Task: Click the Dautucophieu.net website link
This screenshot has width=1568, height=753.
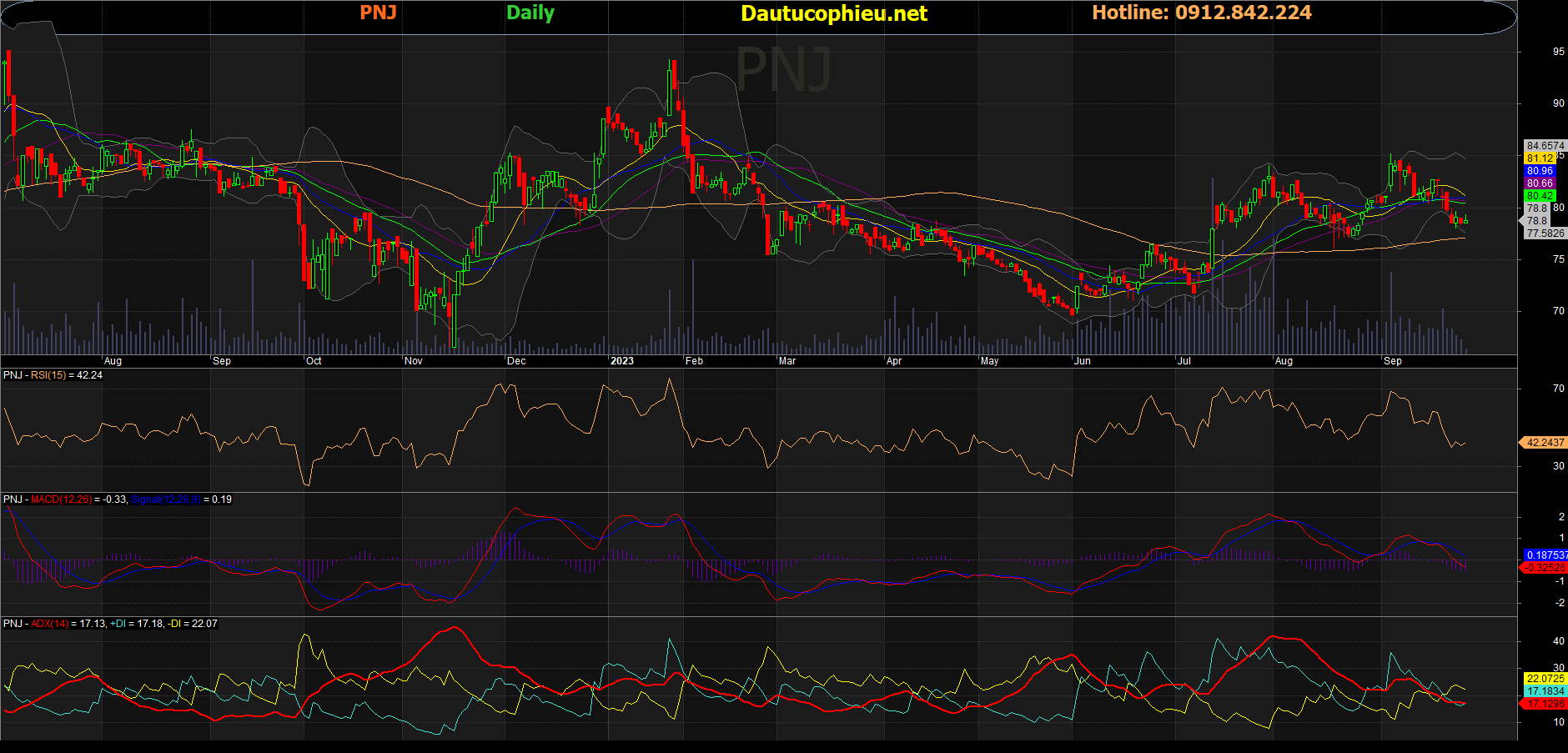Action: (x=833, y=13)
